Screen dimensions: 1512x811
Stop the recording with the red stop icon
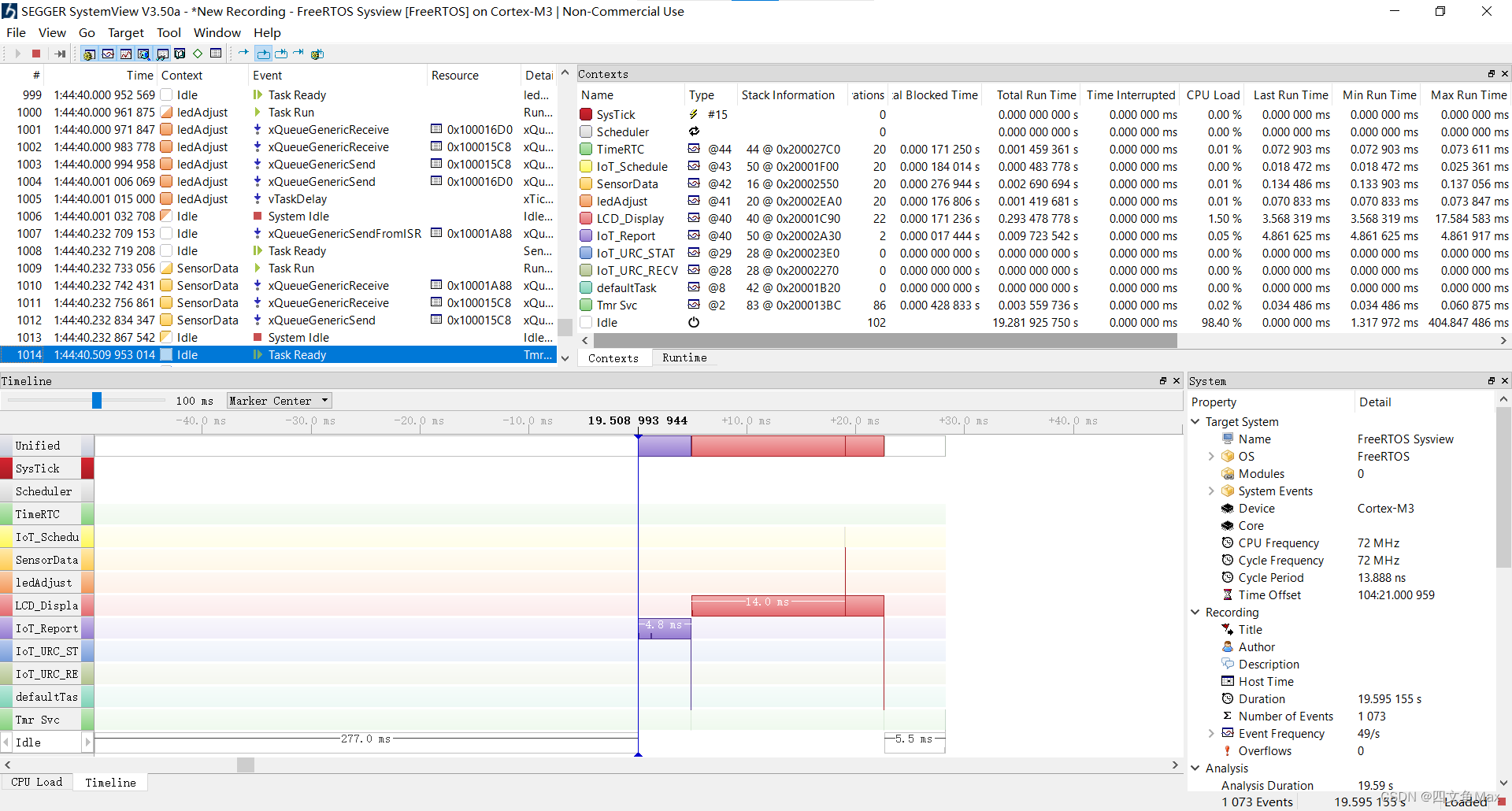(36, 53)
